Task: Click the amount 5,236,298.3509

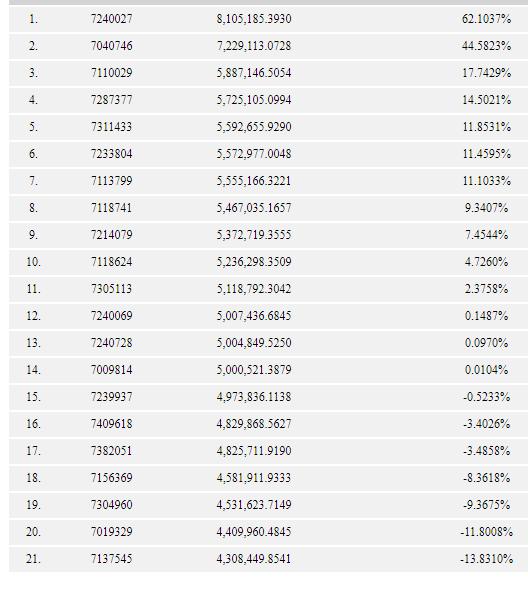Action: tap(254, 262)
